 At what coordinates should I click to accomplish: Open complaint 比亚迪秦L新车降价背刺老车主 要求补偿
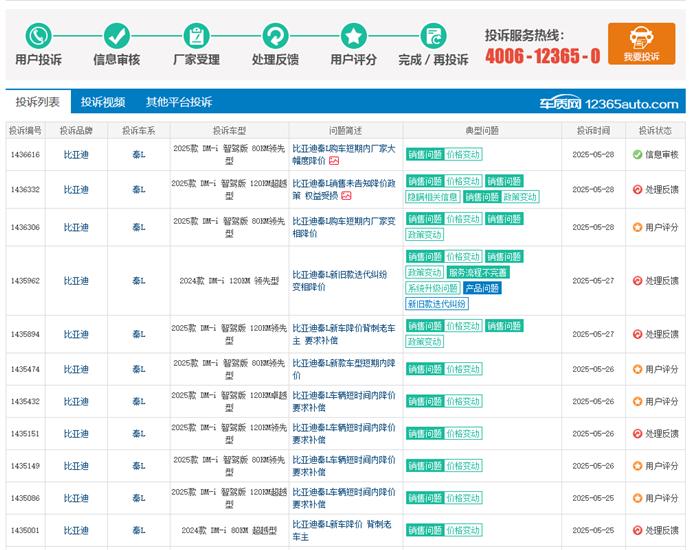point(344,334)
